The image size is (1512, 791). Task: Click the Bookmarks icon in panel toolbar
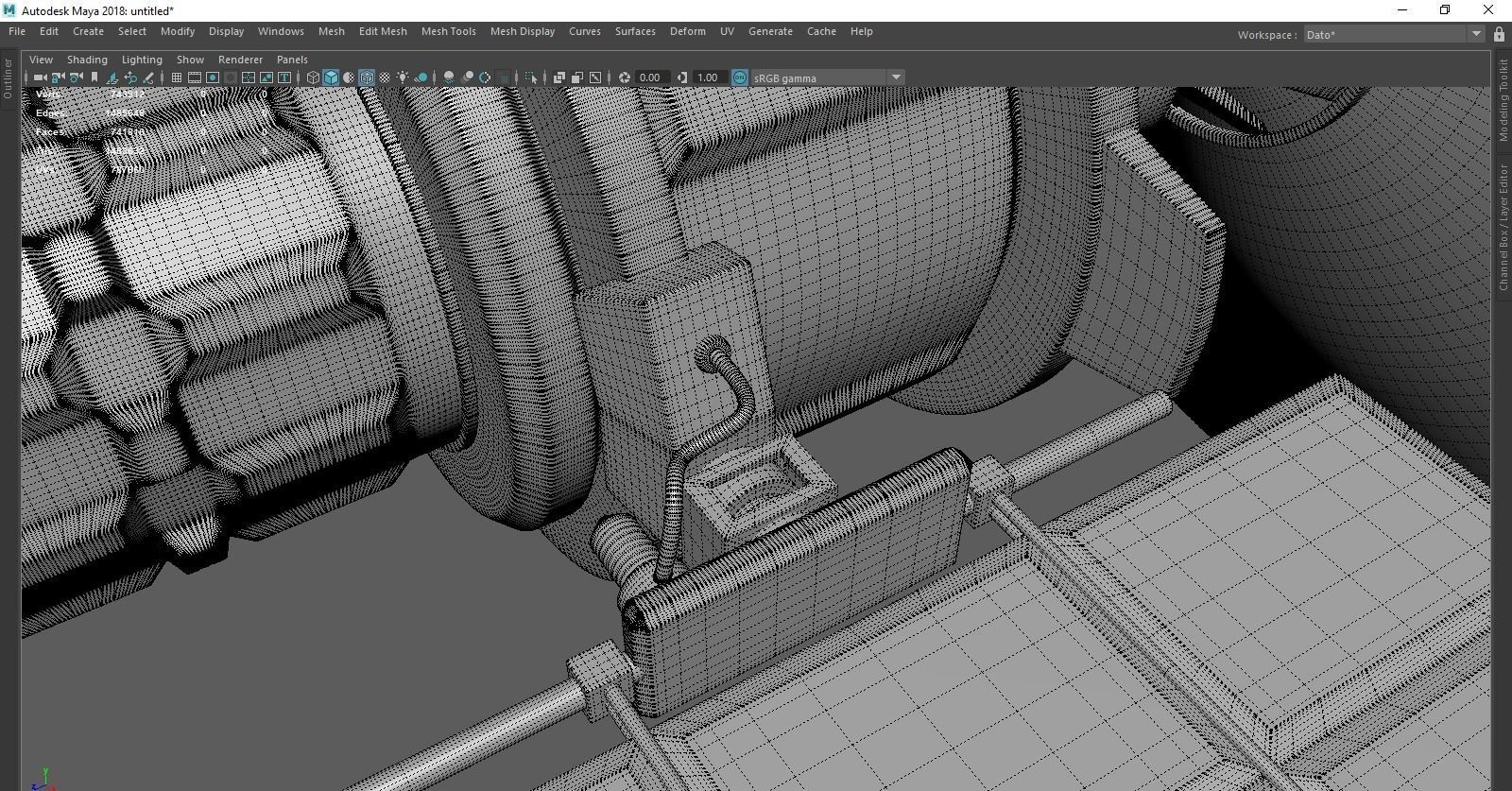coord(94,77)
